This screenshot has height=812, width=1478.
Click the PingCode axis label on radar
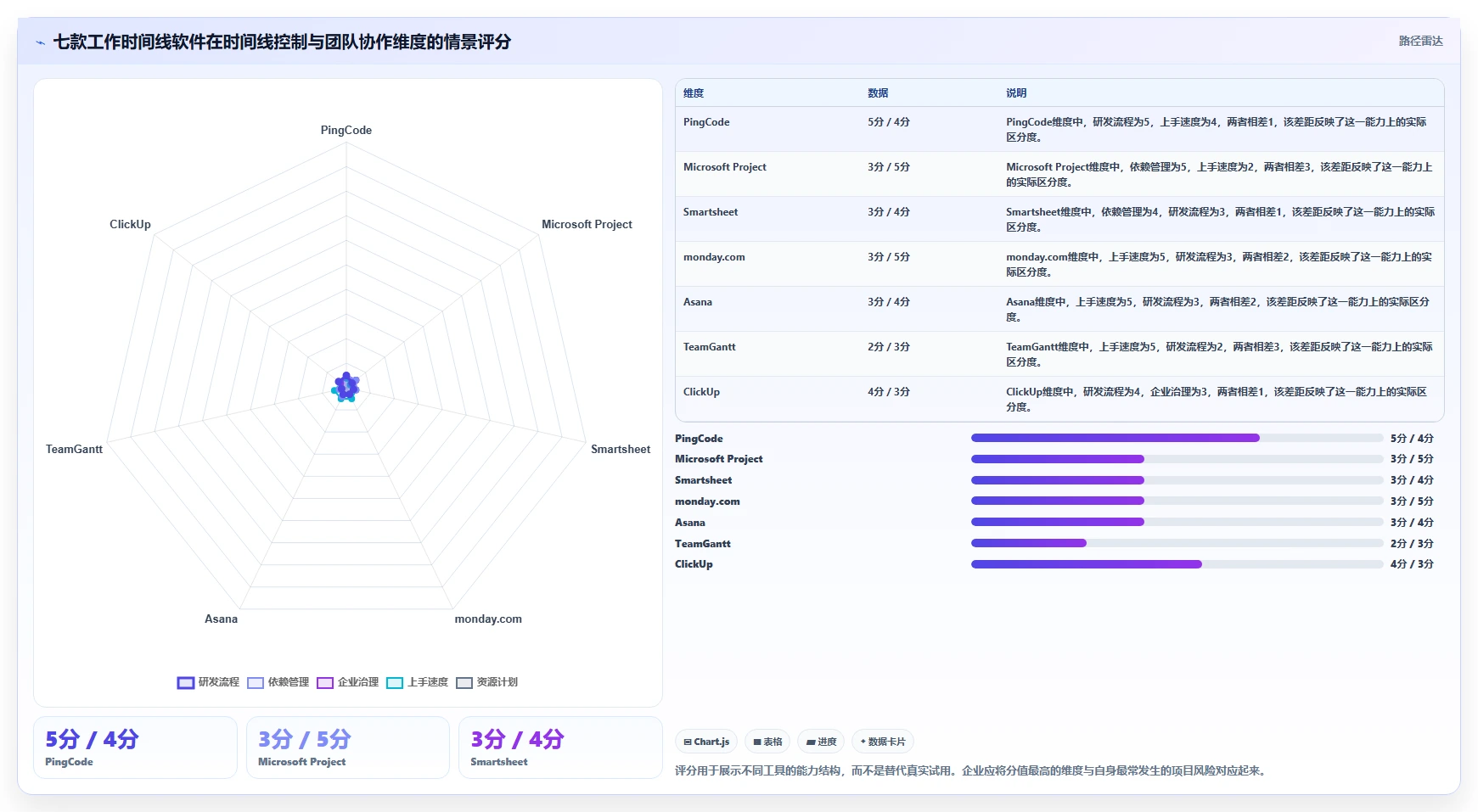point(346,130)
